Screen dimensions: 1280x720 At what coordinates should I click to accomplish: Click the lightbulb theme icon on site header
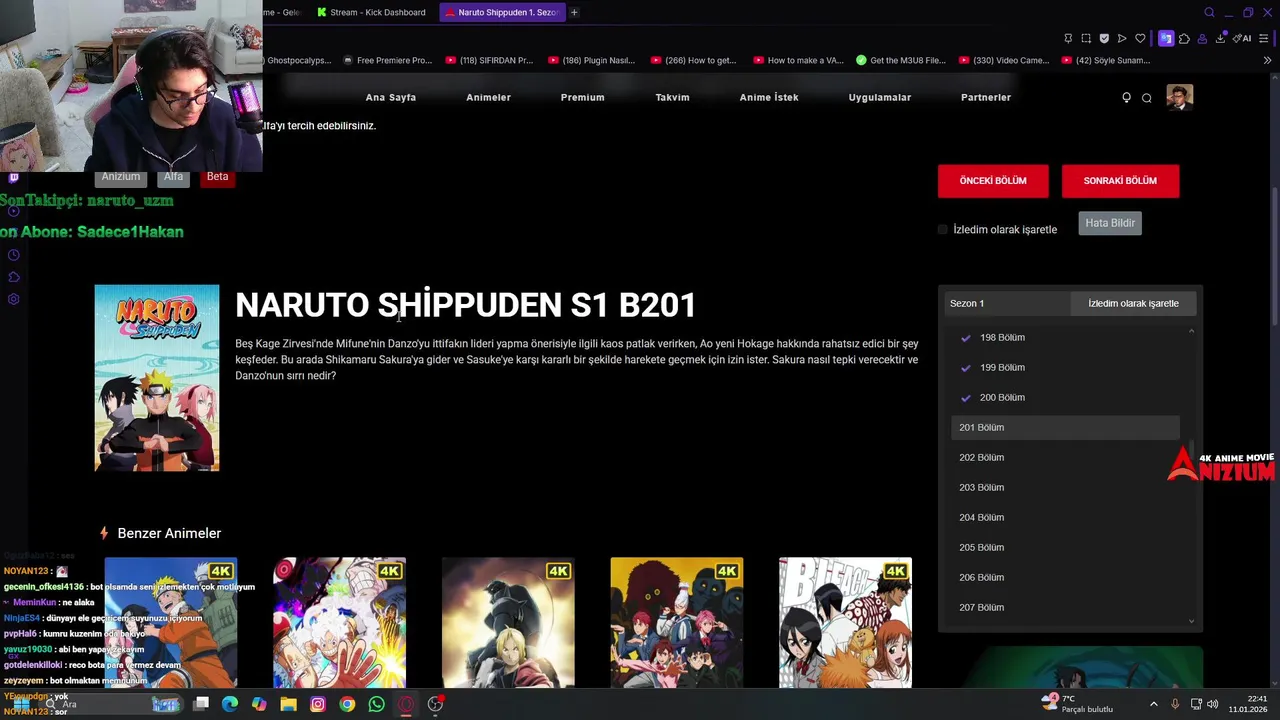[x=1126, y=97]
